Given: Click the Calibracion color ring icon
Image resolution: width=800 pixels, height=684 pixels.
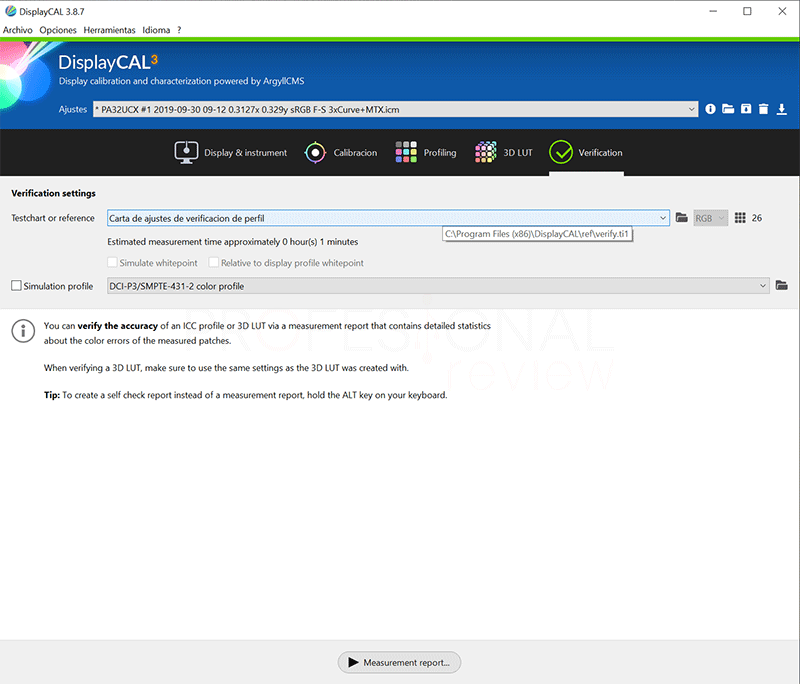Looking at the screenshot, I should click(315, 153).
